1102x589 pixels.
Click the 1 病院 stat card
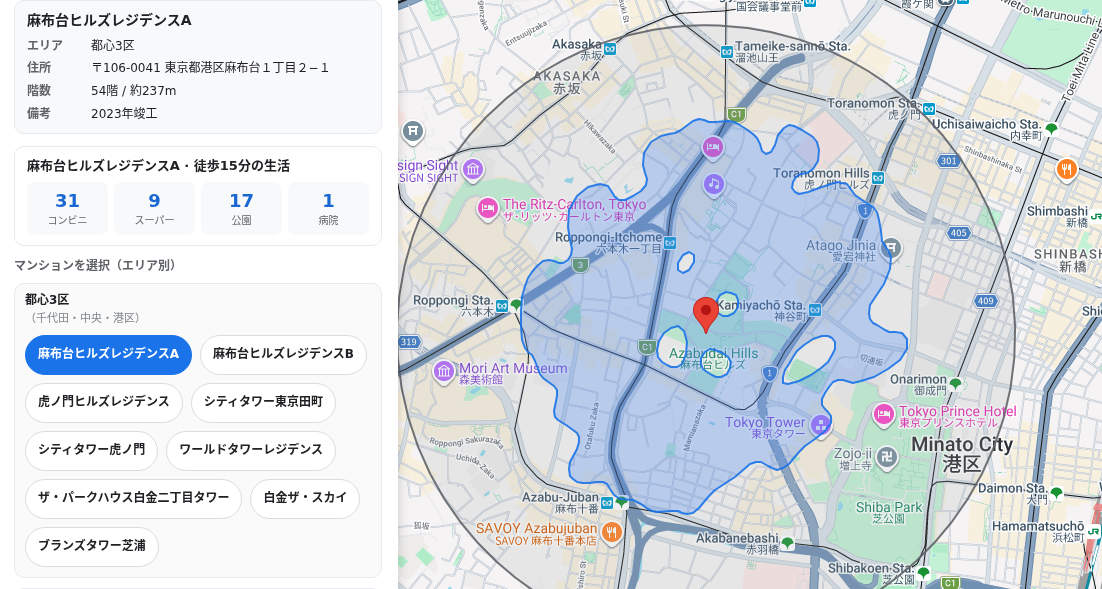pyautogui.click(x=328, y=208)
